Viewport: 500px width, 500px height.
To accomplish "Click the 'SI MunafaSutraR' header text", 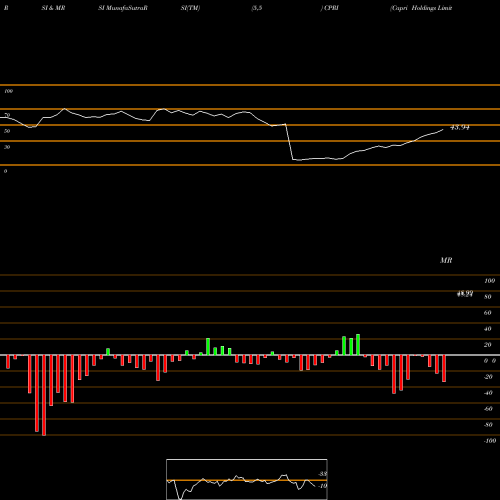I will tap(123, 8).
